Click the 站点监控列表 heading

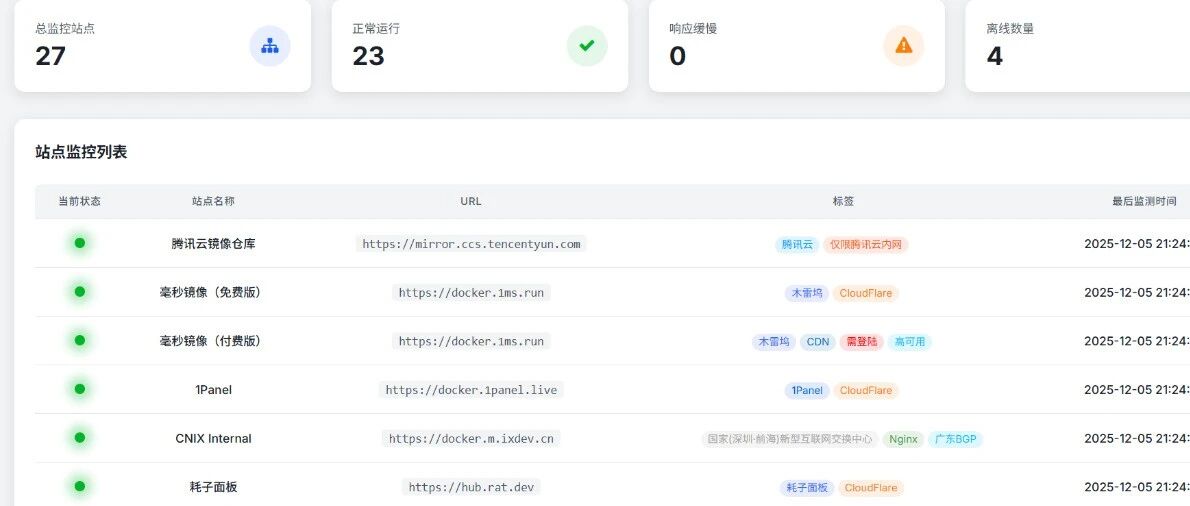(x=81, y=152)
